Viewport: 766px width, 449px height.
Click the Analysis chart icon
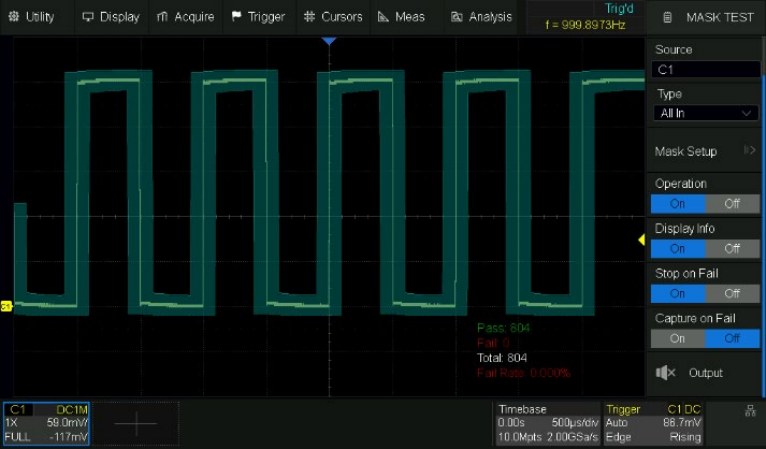(x=457, y=17)
